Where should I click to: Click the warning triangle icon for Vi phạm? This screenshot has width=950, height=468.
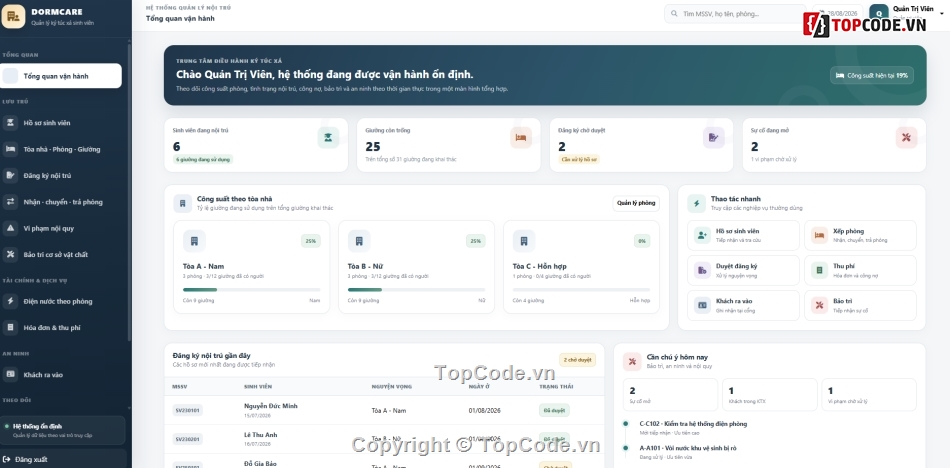pyautogui.click(x=10, y=229)
